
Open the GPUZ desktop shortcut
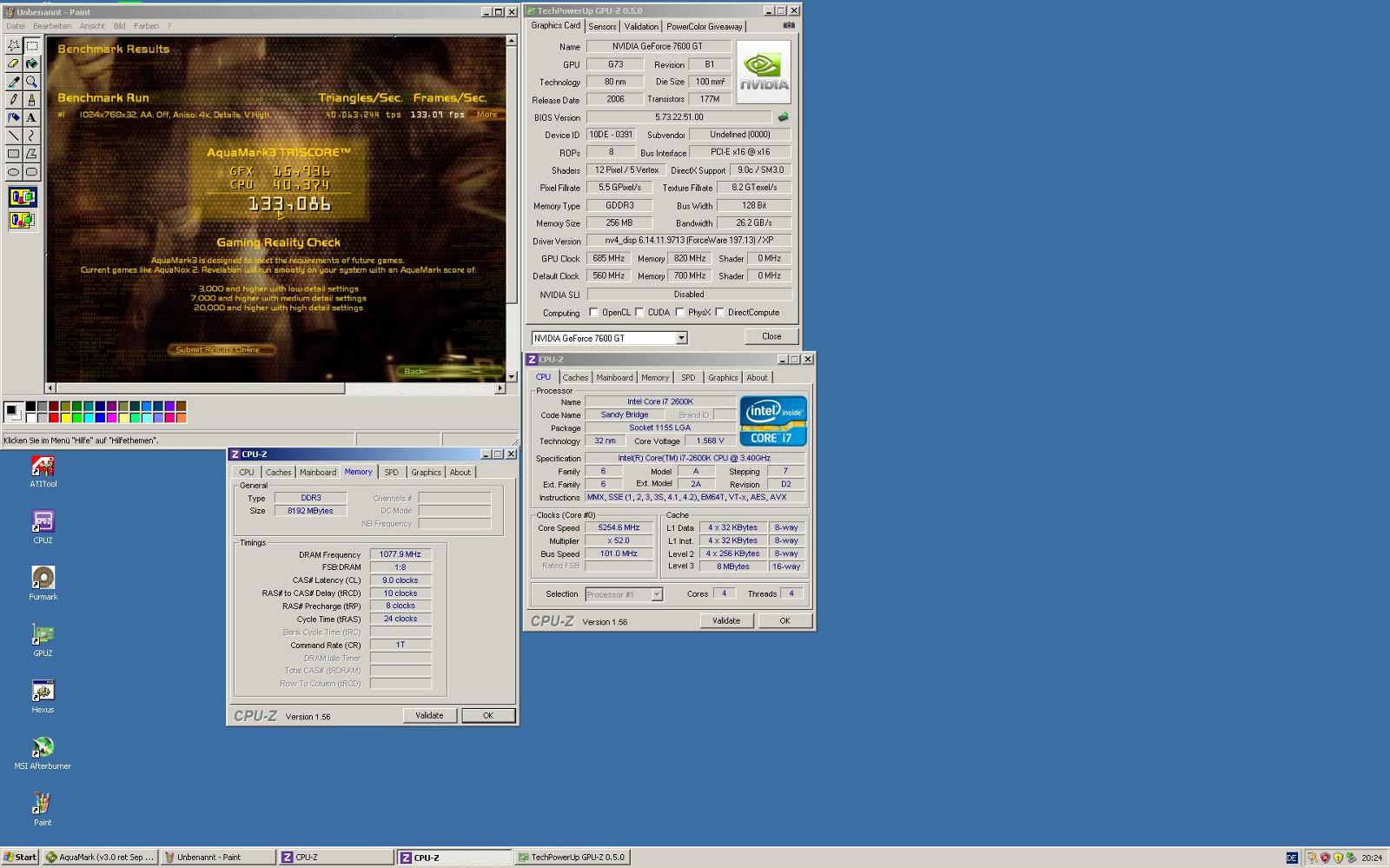(x=43, y=640)
